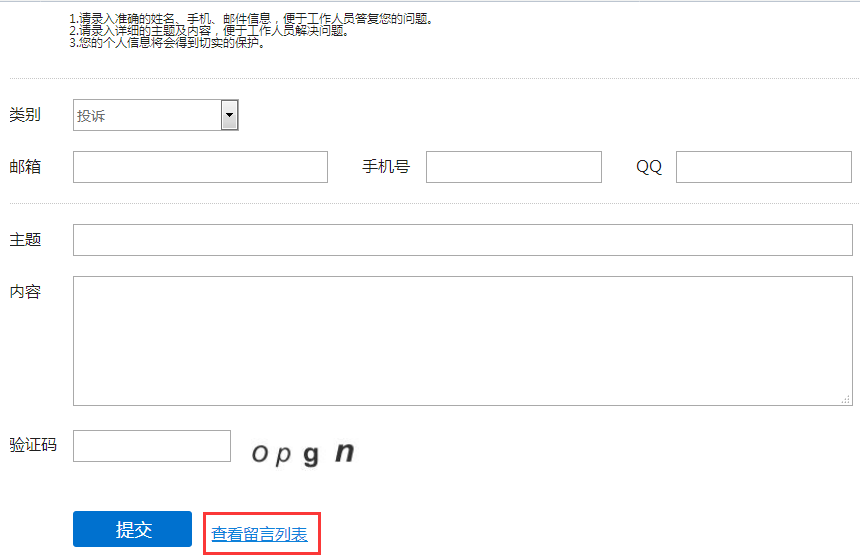860x559 pixels.
Task: Click the 内容 label
Action: point(25,292)
